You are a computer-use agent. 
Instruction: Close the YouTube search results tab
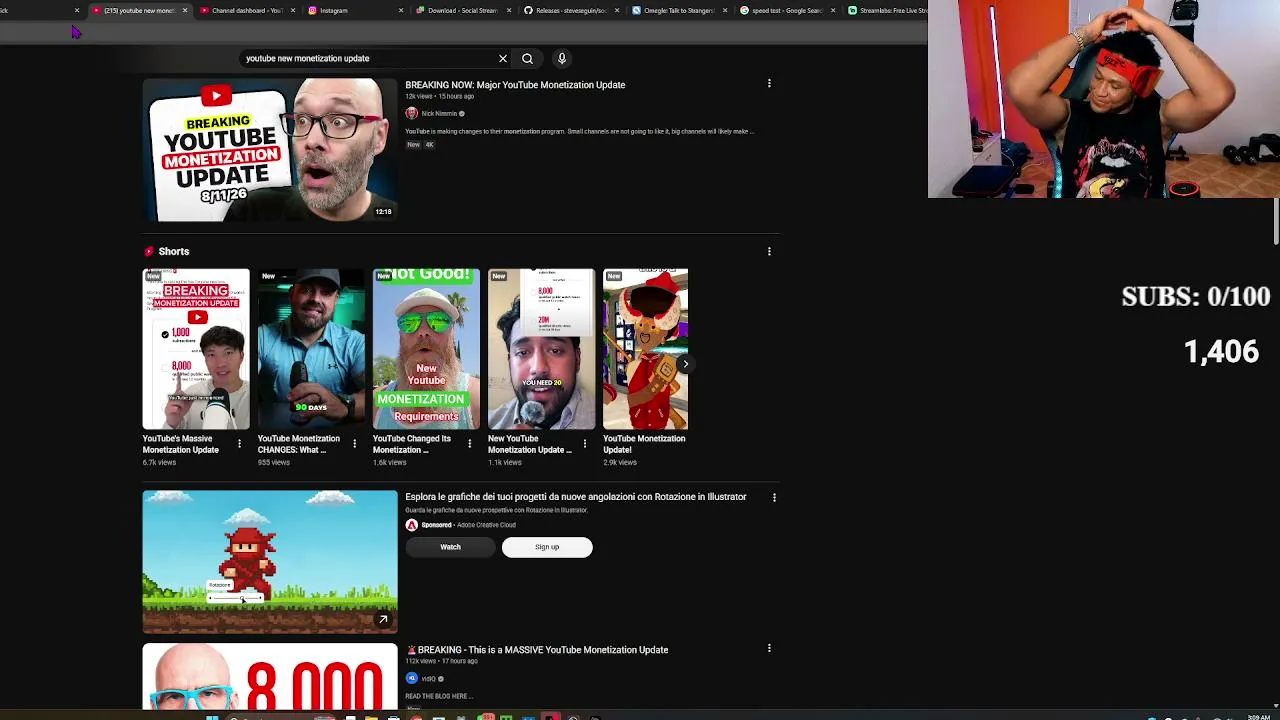click(184, 11)
